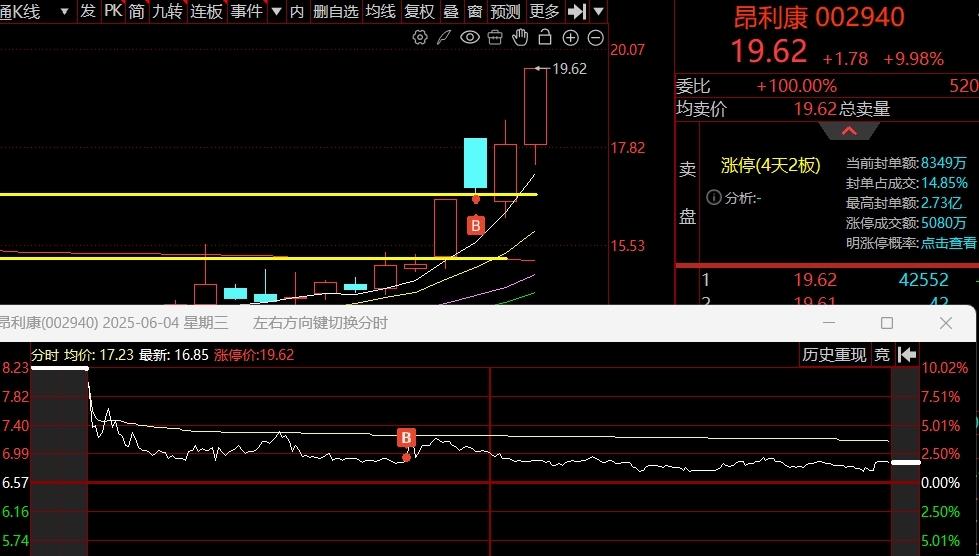
Task: Click the jump-to-start arrow in intraday window
Action: 907,354
